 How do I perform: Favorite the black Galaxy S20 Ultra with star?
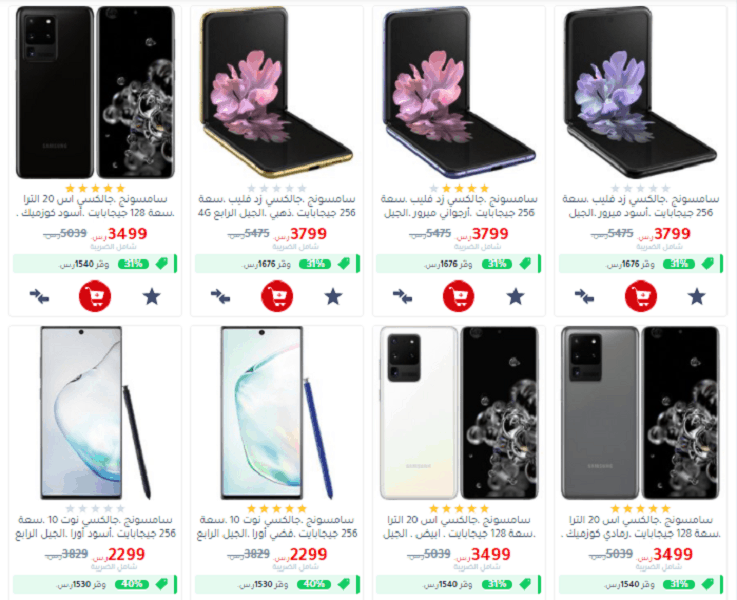[151, 296]
